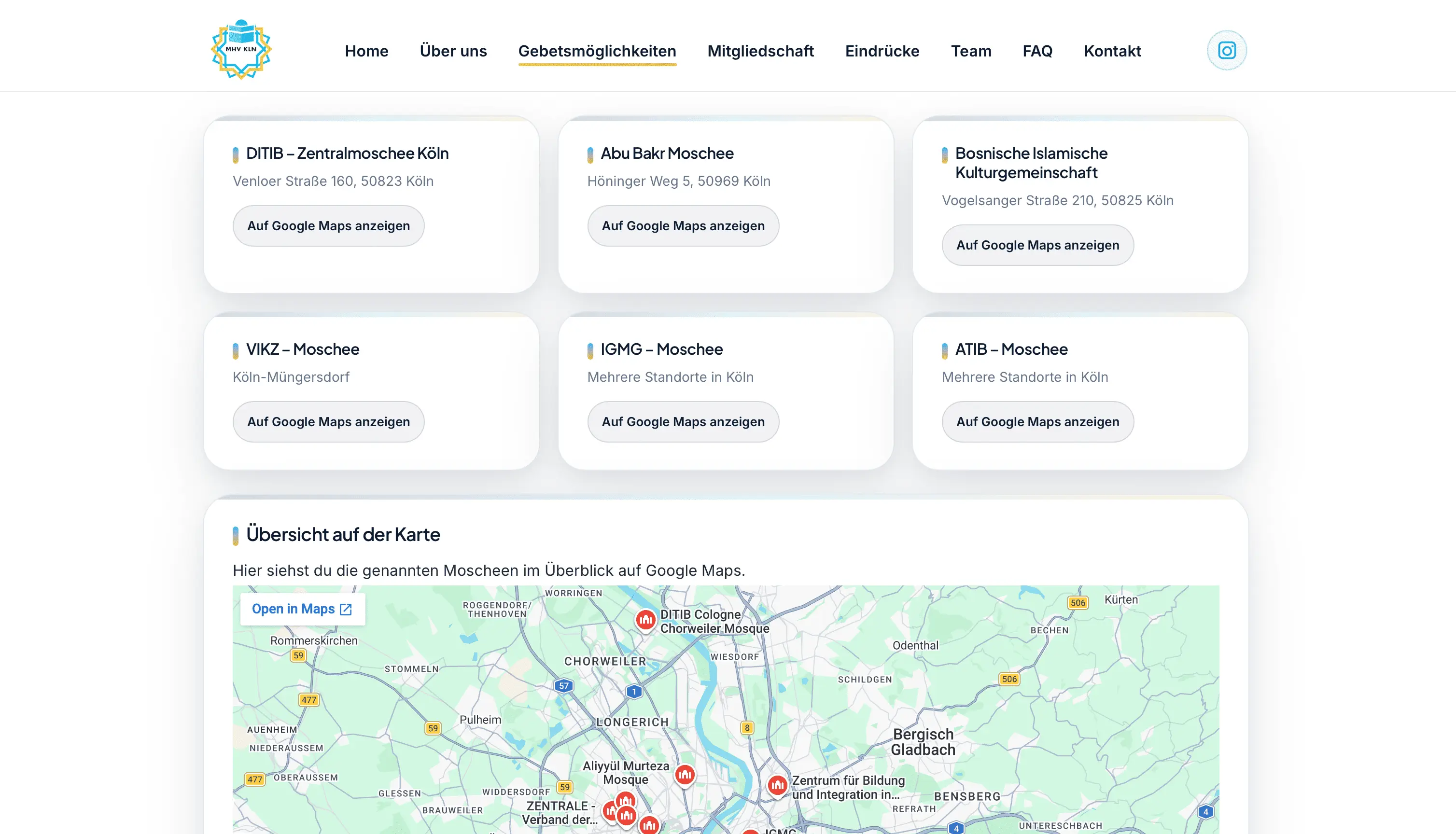
Task: Show IGMG Moschee on Google Maps
Action: click(x=683, y=421)
